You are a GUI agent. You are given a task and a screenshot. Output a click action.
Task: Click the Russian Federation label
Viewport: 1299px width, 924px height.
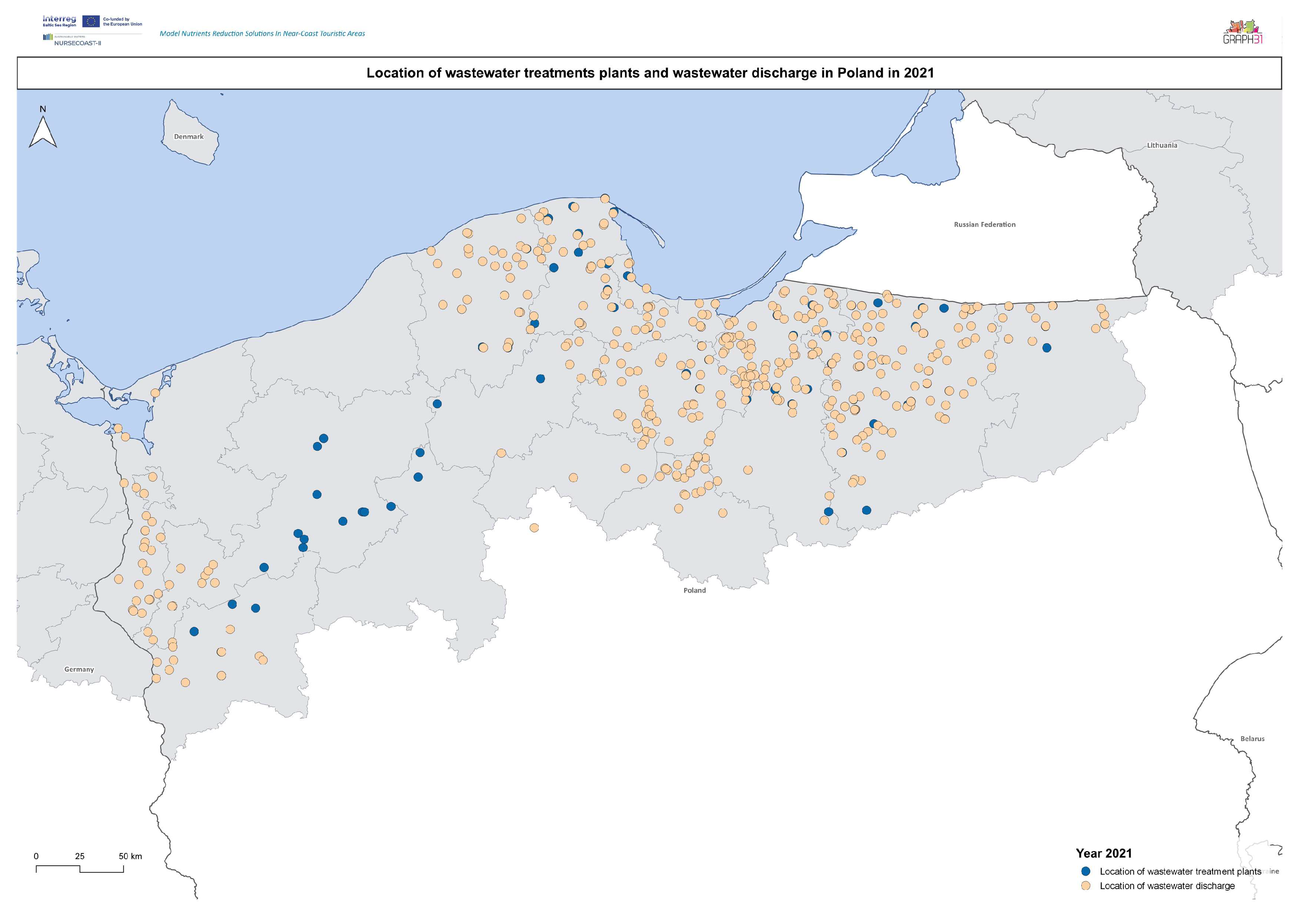click(x=984, y=224)
